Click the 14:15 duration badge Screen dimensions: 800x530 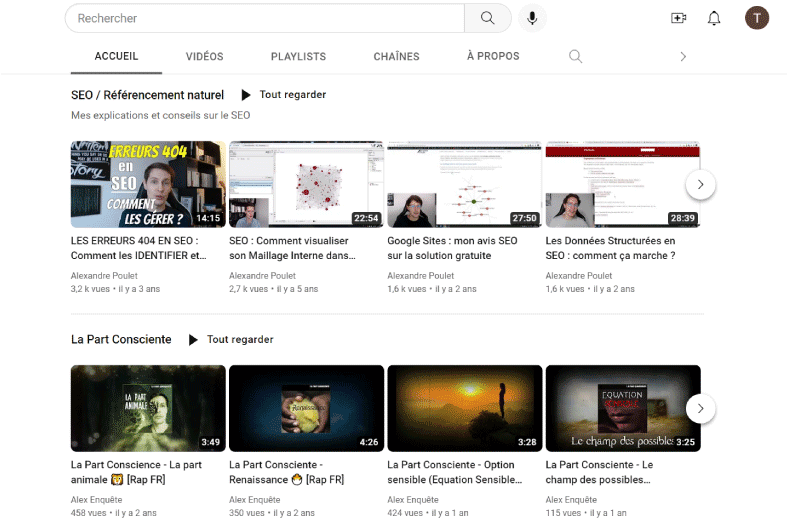point(208,218)
